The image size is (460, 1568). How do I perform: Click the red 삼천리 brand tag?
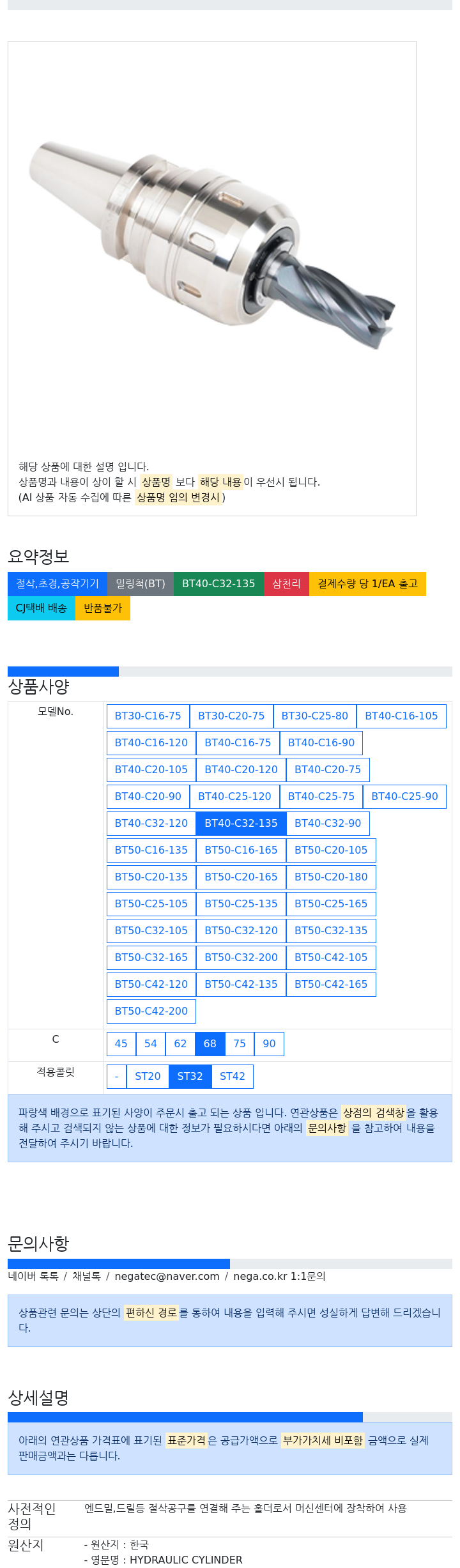coord(286,583)
